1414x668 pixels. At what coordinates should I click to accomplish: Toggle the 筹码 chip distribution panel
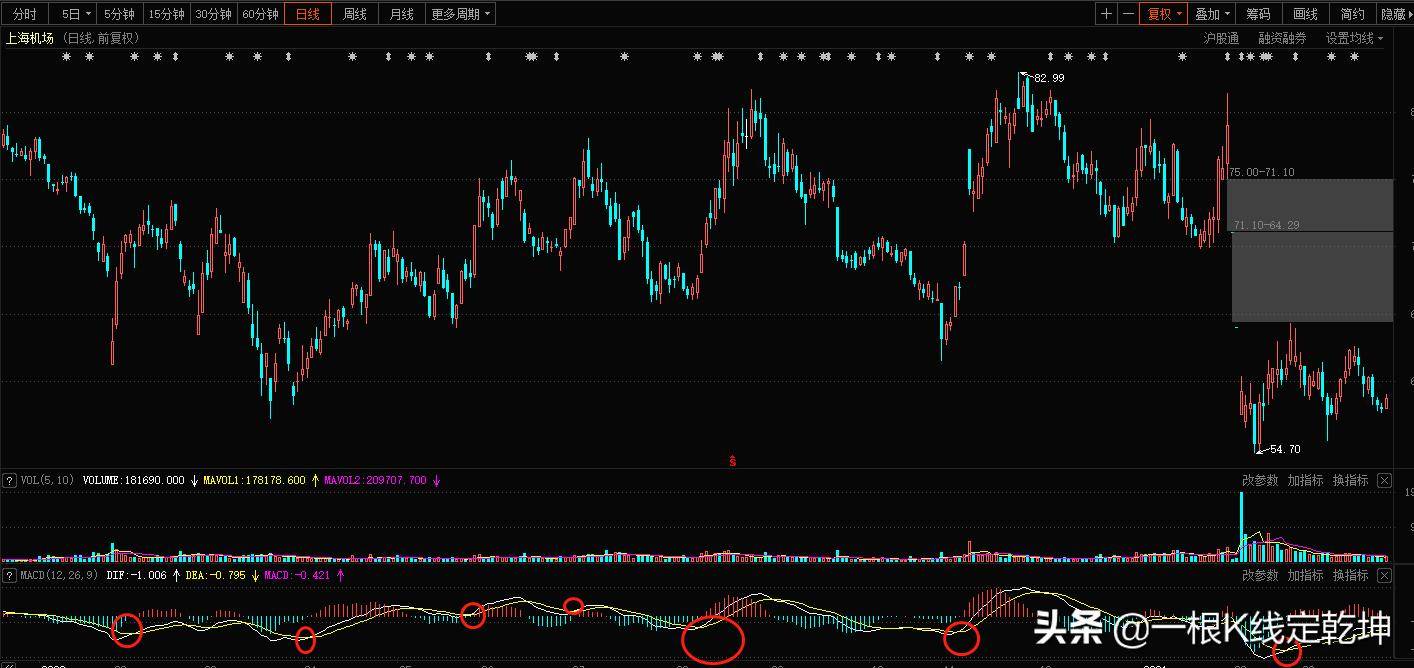pyautogui.click(x=1258, y=14)
